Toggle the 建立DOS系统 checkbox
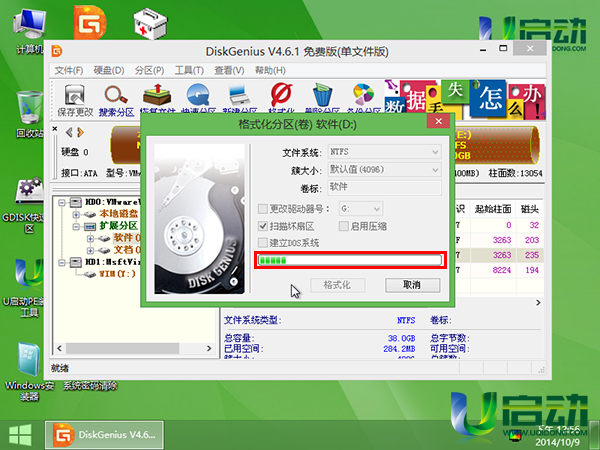The width and height of the screenshot is (600, 450). point(262,243)
